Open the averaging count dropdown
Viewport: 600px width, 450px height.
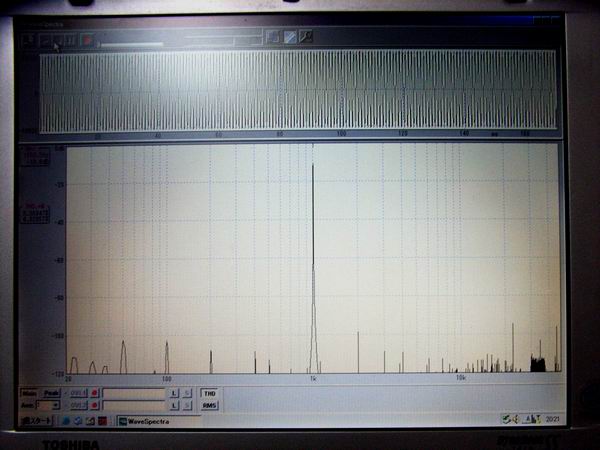point(55,405)
